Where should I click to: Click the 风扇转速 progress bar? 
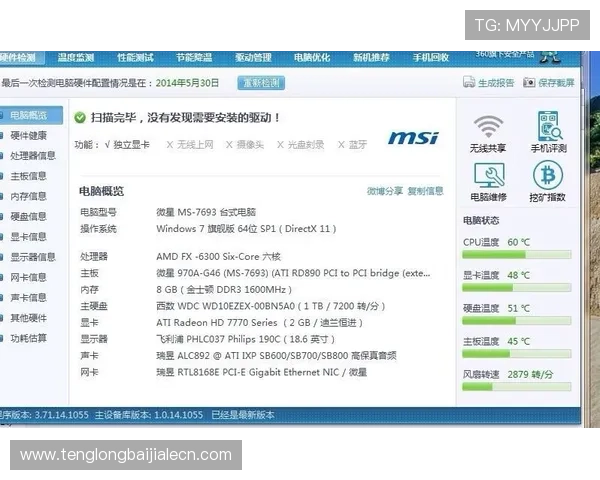coord(517,387)
